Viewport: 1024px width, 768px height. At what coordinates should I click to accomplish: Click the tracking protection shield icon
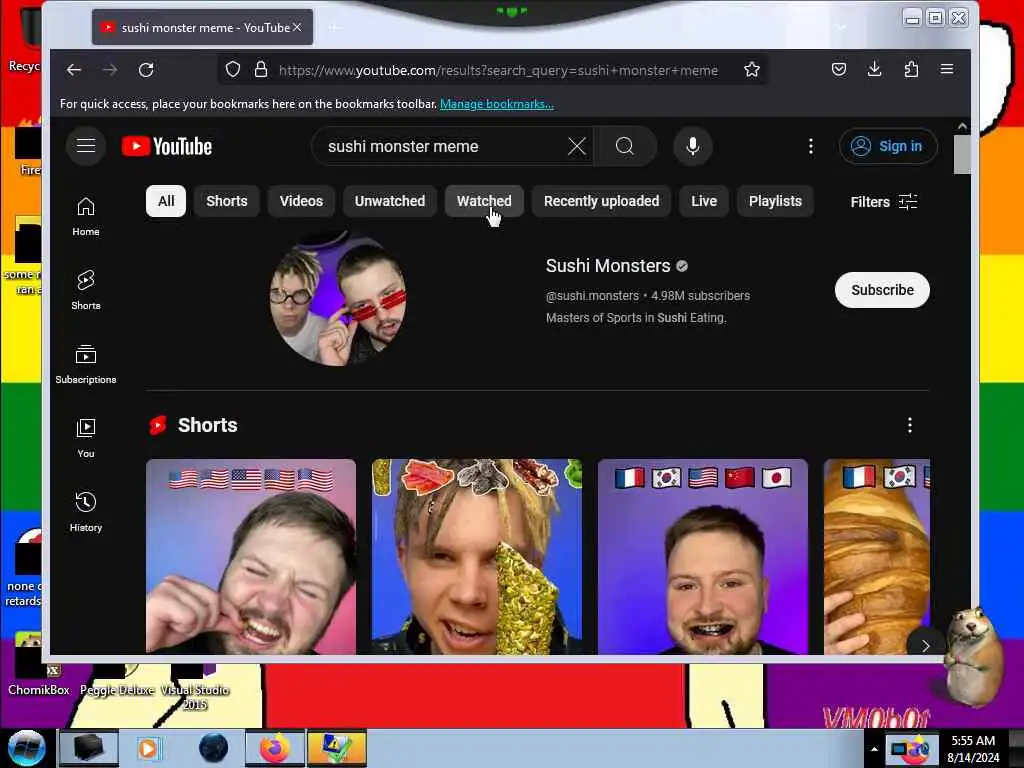(x=232, y=69)
